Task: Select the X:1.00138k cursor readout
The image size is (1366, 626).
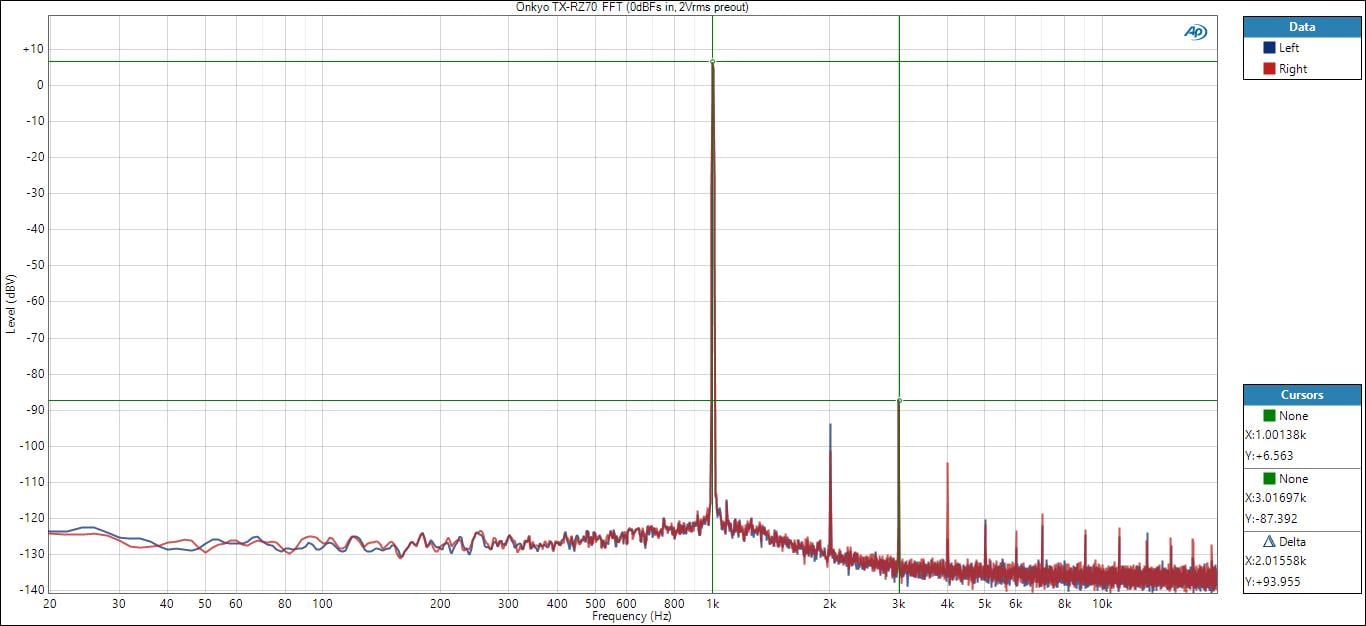Action: [x=1276, y=435]
